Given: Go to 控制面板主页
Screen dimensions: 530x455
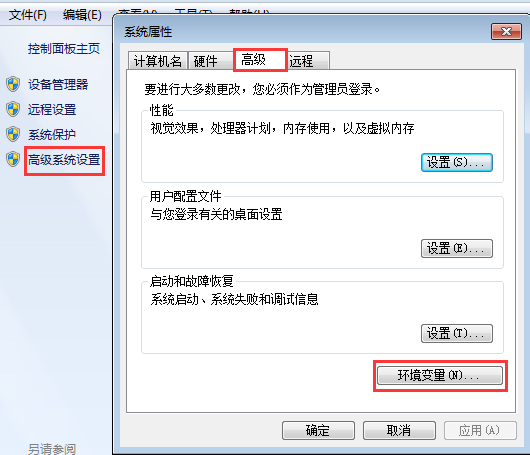Looking at the screenshot, I should (64, 49).
